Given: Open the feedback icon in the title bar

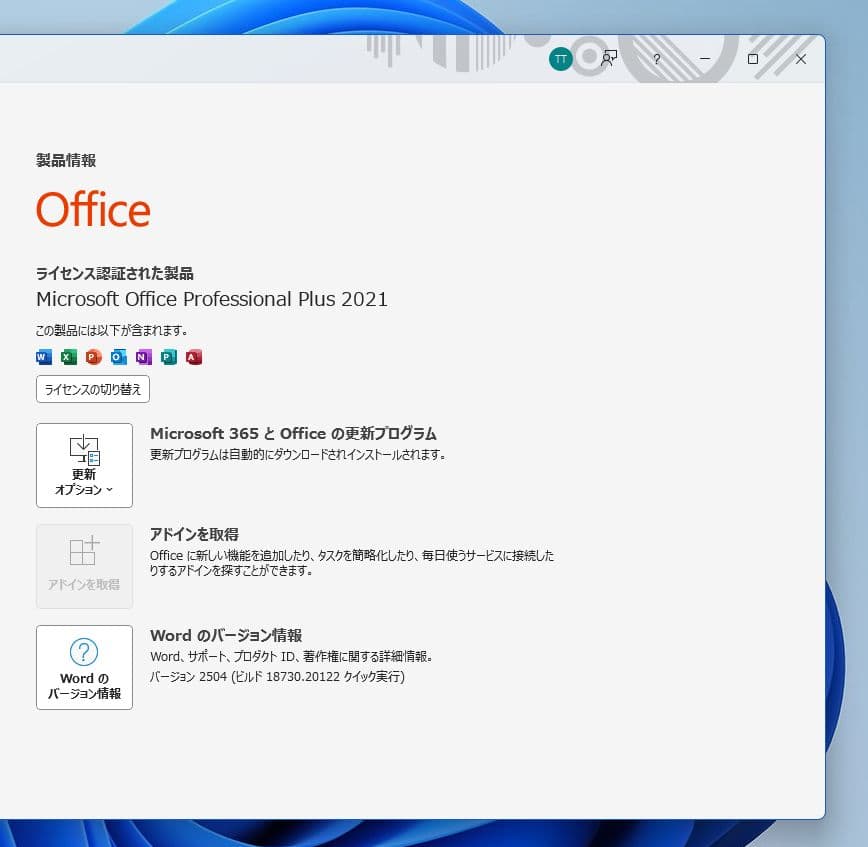Looking at the screenshot, I should tap(608, 59).
